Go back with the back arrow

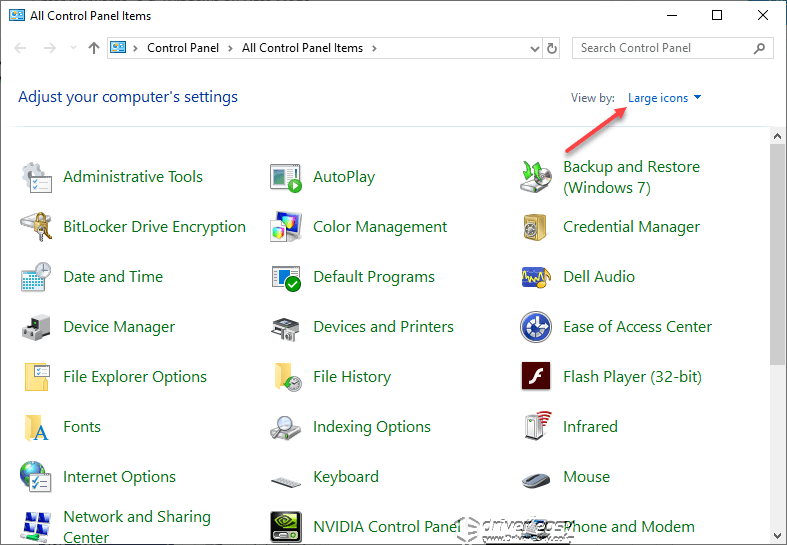(20, 48)
